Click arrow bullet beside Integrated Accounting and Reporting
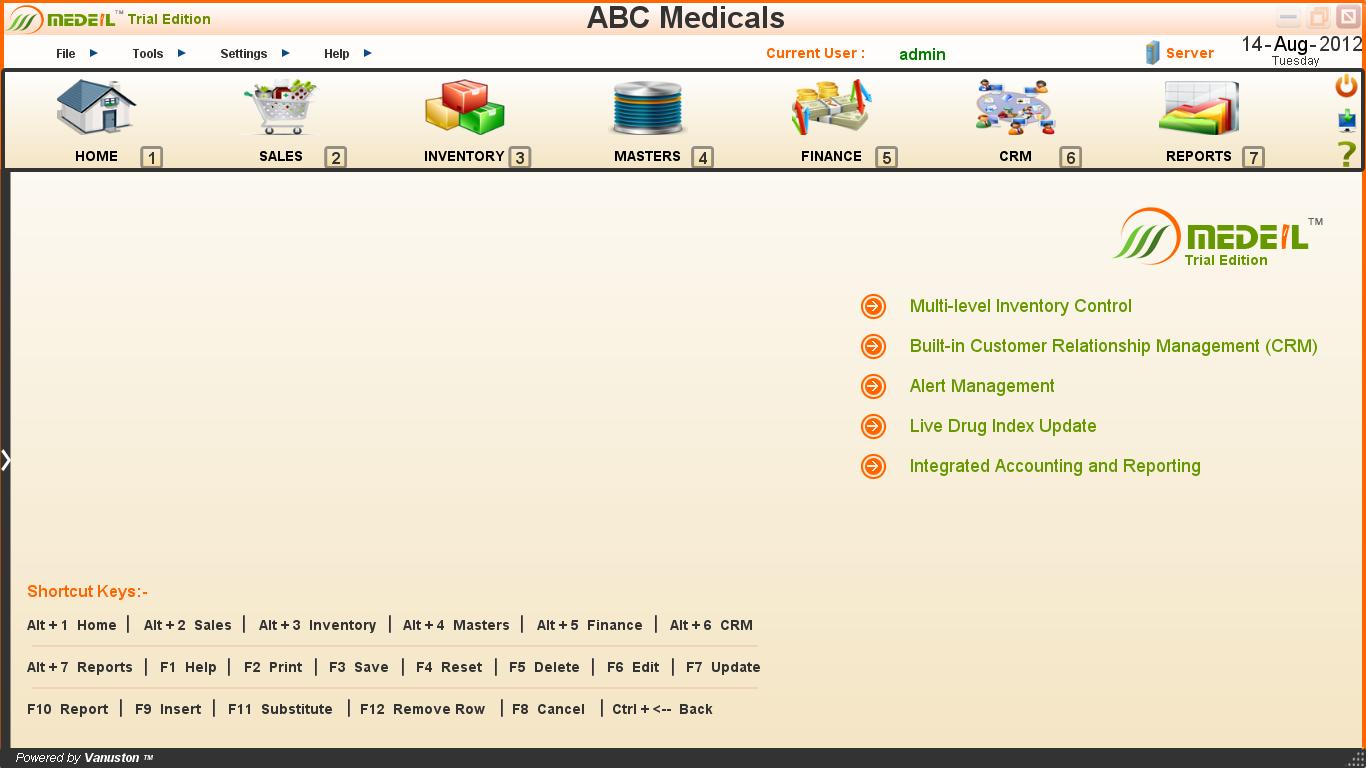The width and height of the screenshot is (1366, 768). 874,466
